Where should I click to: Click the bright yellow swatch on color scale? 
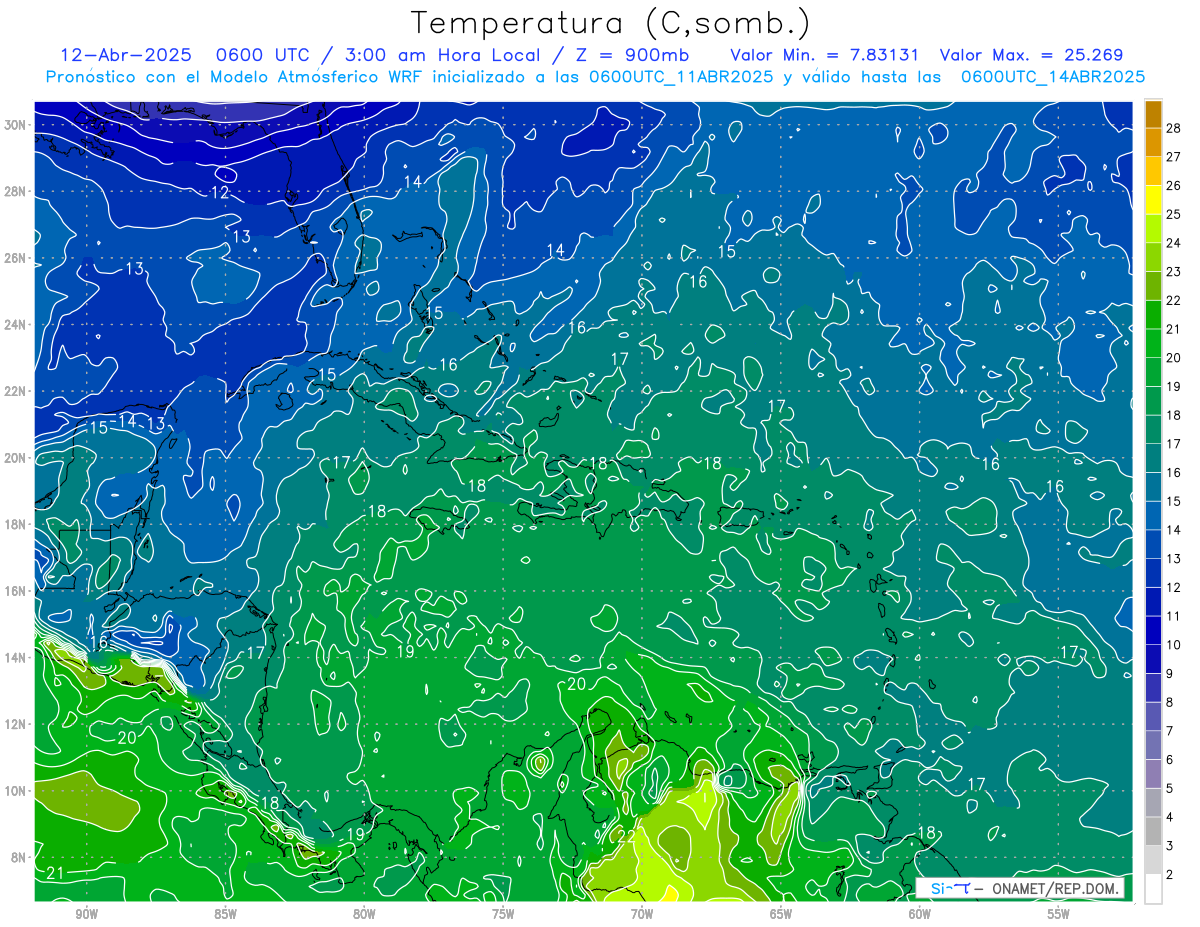coord(1153,200)
